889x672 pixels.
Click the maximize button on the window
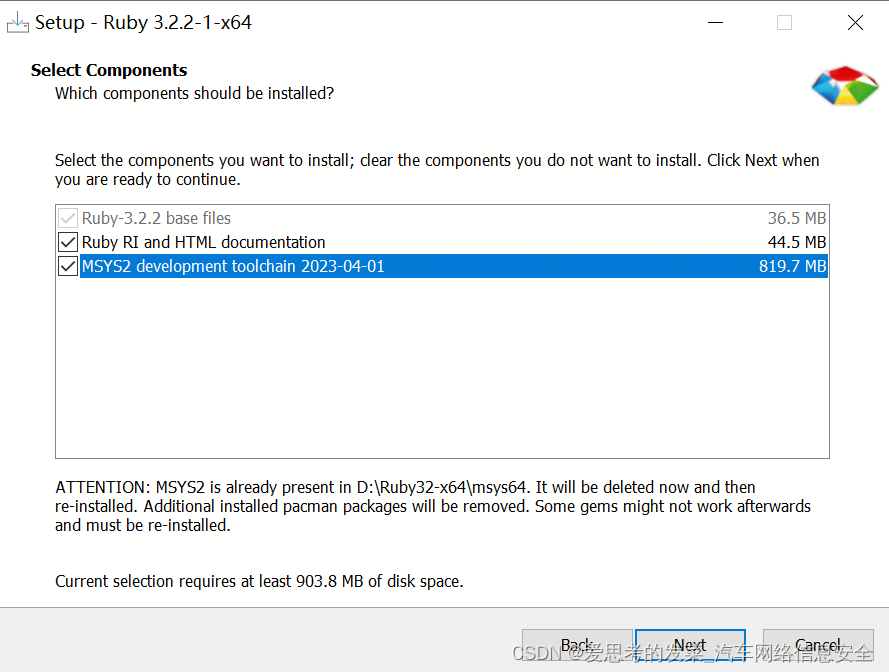(784, 22)
